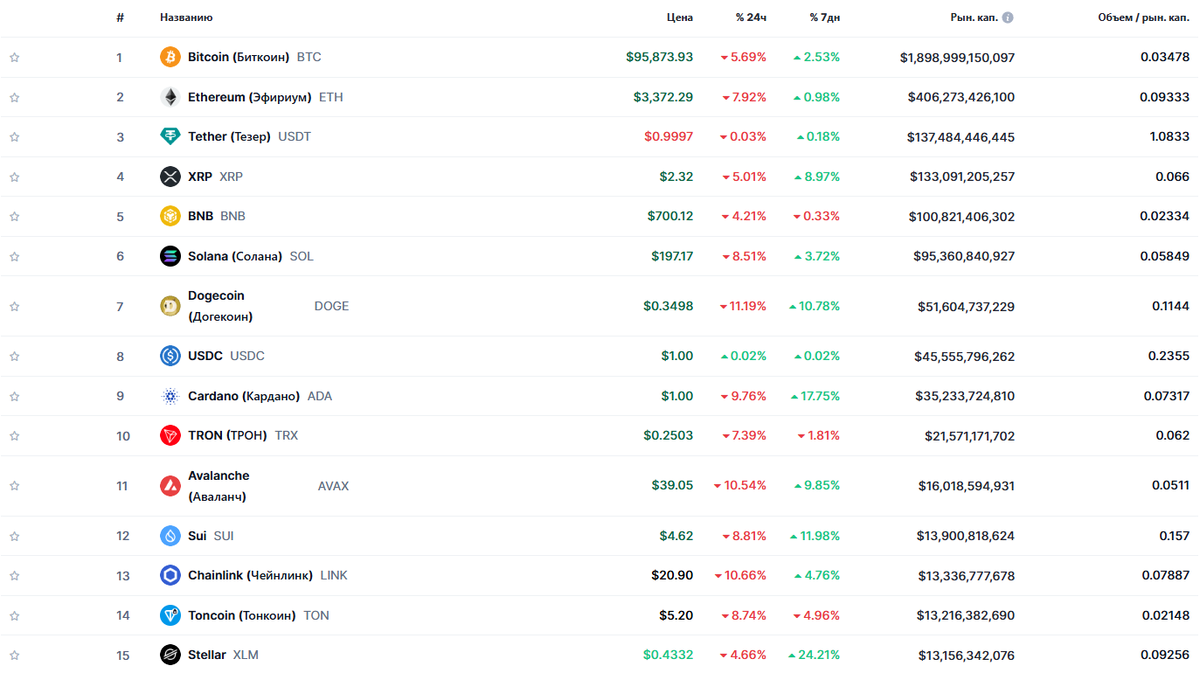Click the BNB logo icon
Viewport: 1200px width, 673px height.
(170, 216)
